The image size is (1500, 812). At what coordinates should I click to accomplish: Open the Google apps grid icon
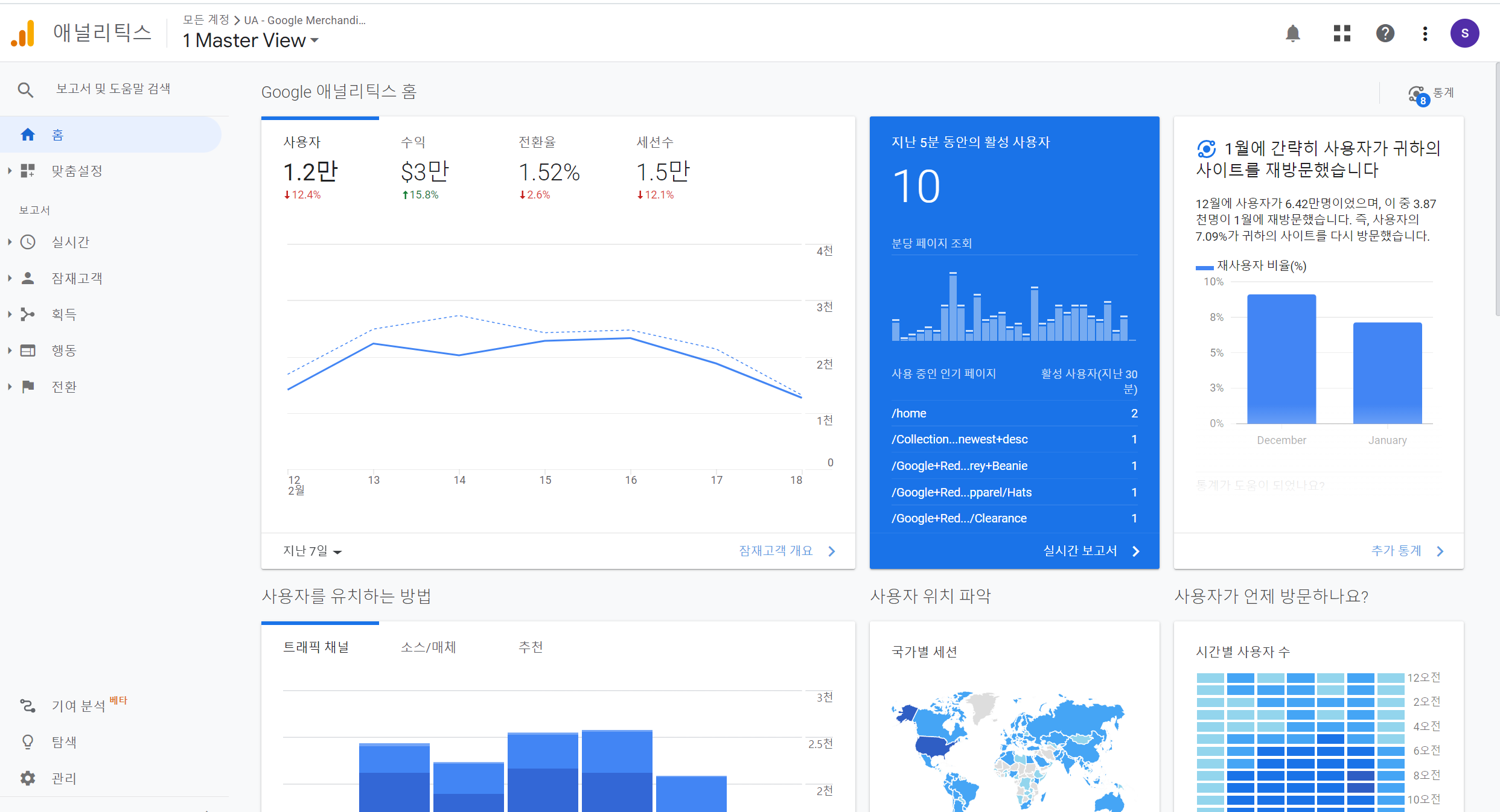pyautogui.click(x=1341, y=33)
